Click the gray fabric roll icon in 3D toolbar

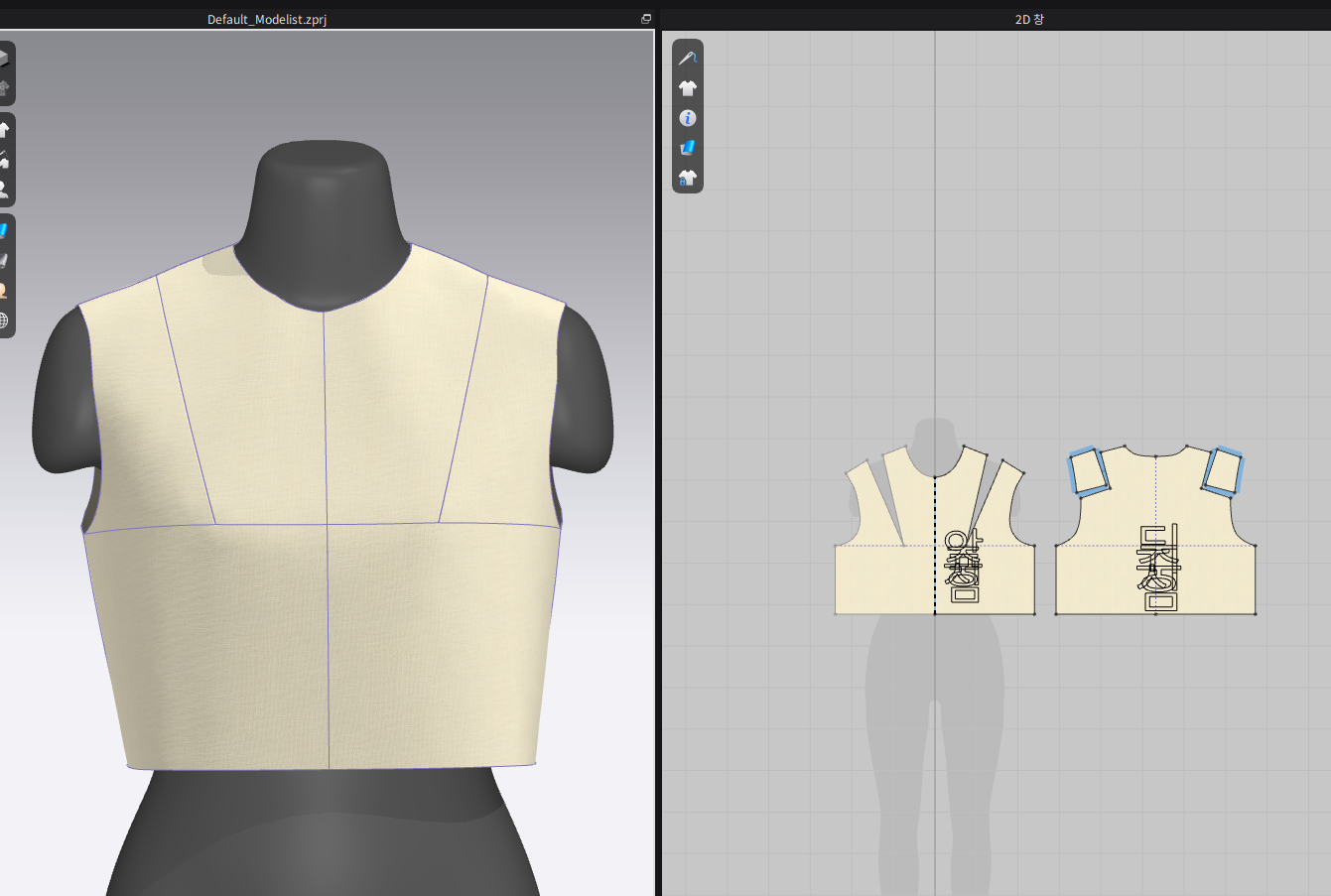coord(4,261)
